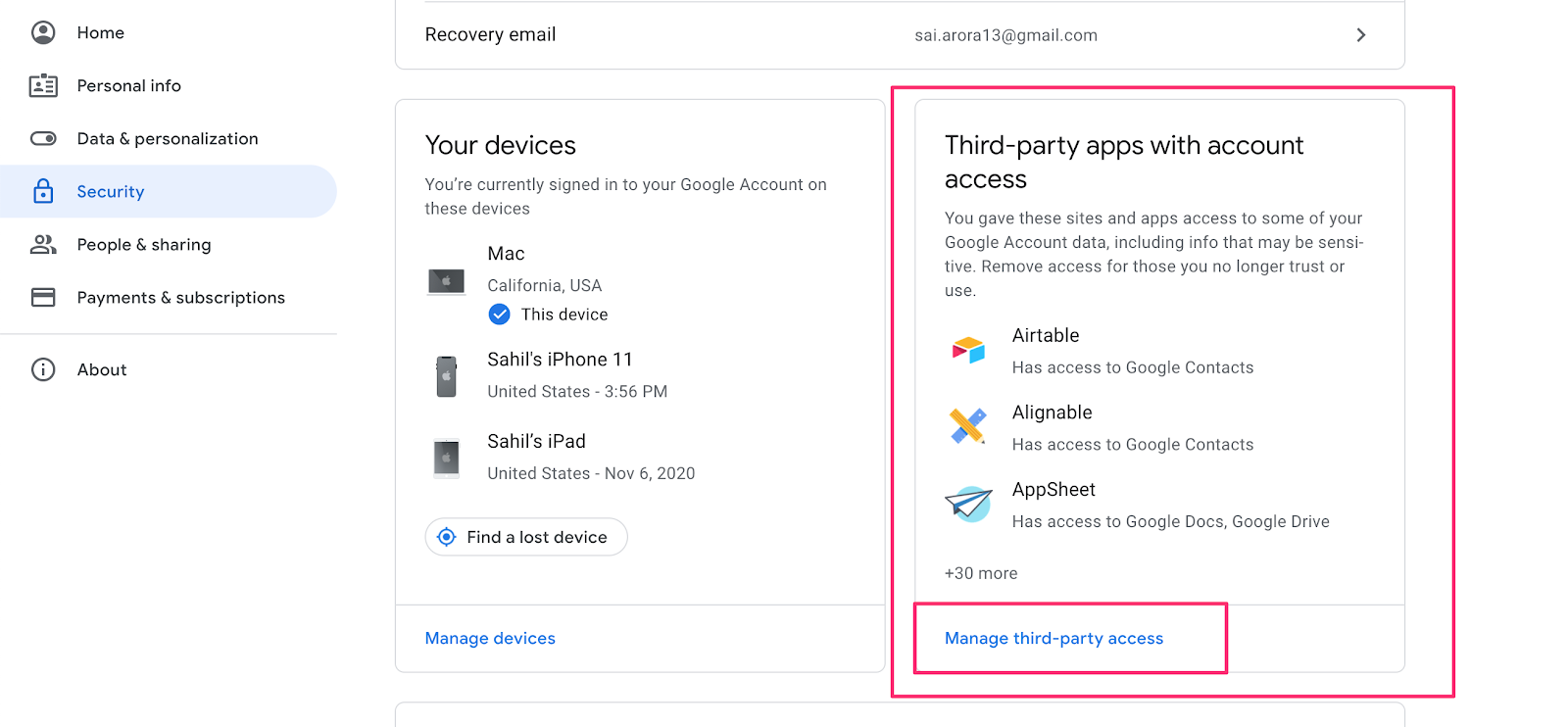
Task: Click the Payments credit card icon
Action: 43,297
